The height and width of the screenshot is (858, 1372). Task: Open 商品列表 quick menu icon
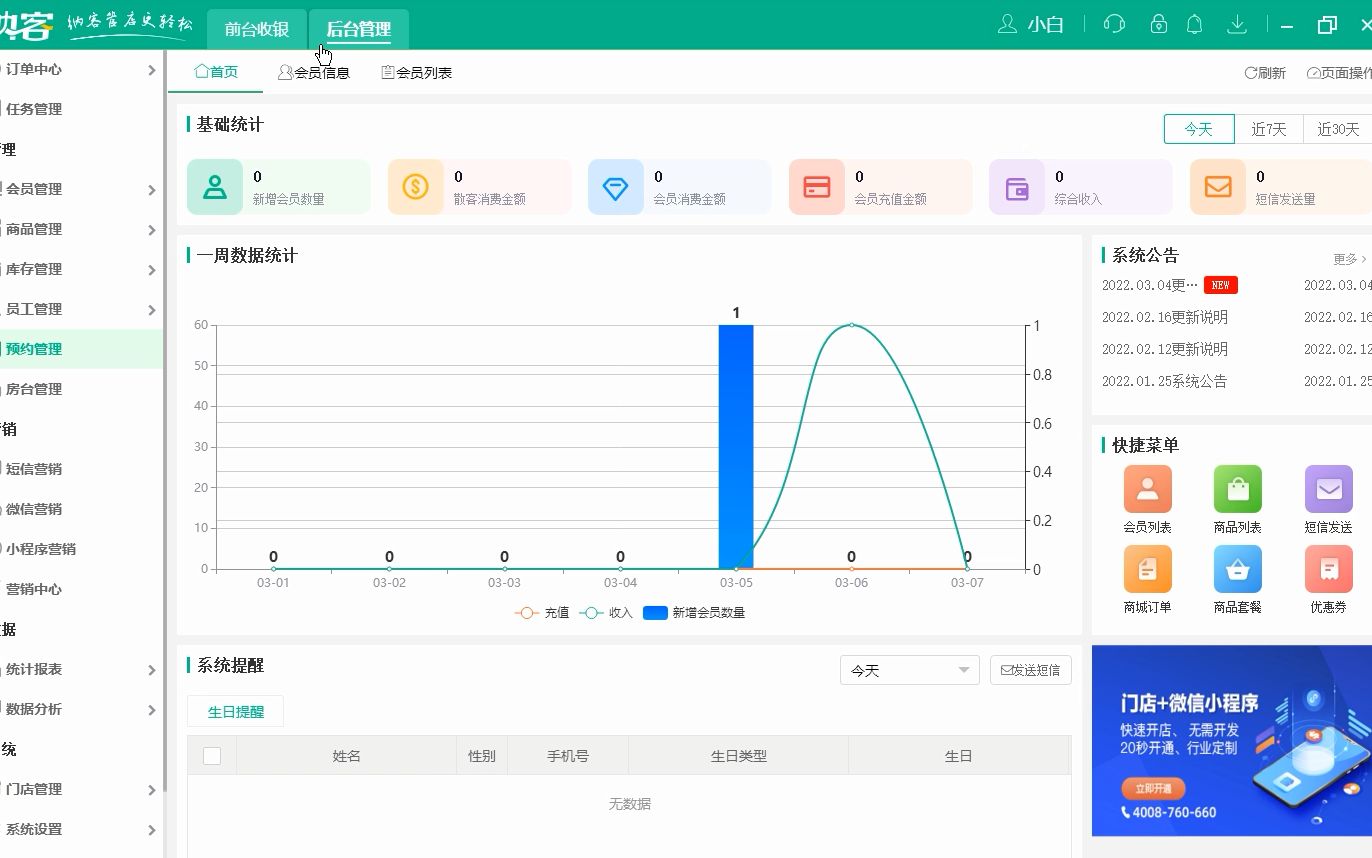point(1238,489)
